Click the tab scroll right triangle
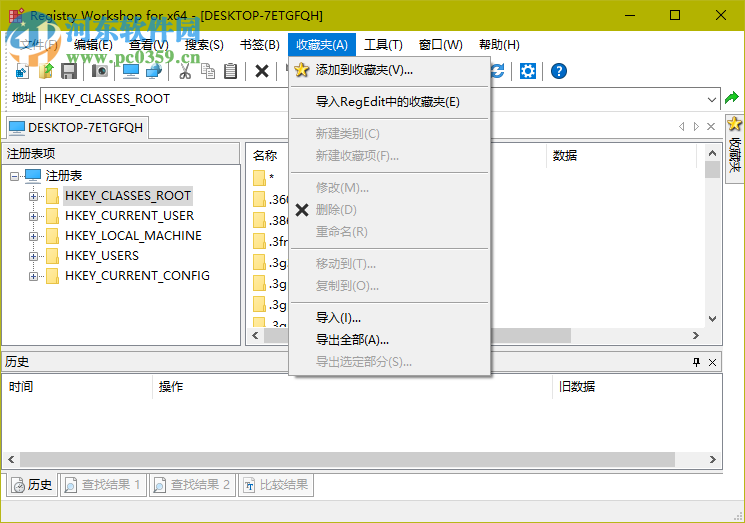745x523 pixels. 696,126
